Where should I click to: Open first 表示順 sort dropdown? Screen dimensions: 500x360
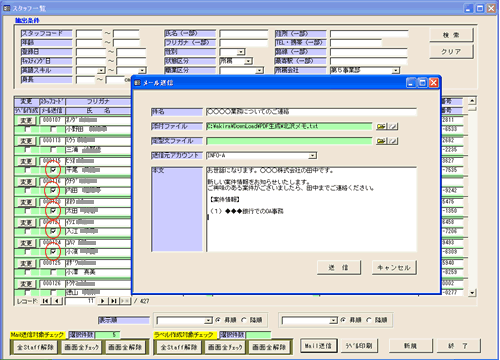[x=208, y=320]
